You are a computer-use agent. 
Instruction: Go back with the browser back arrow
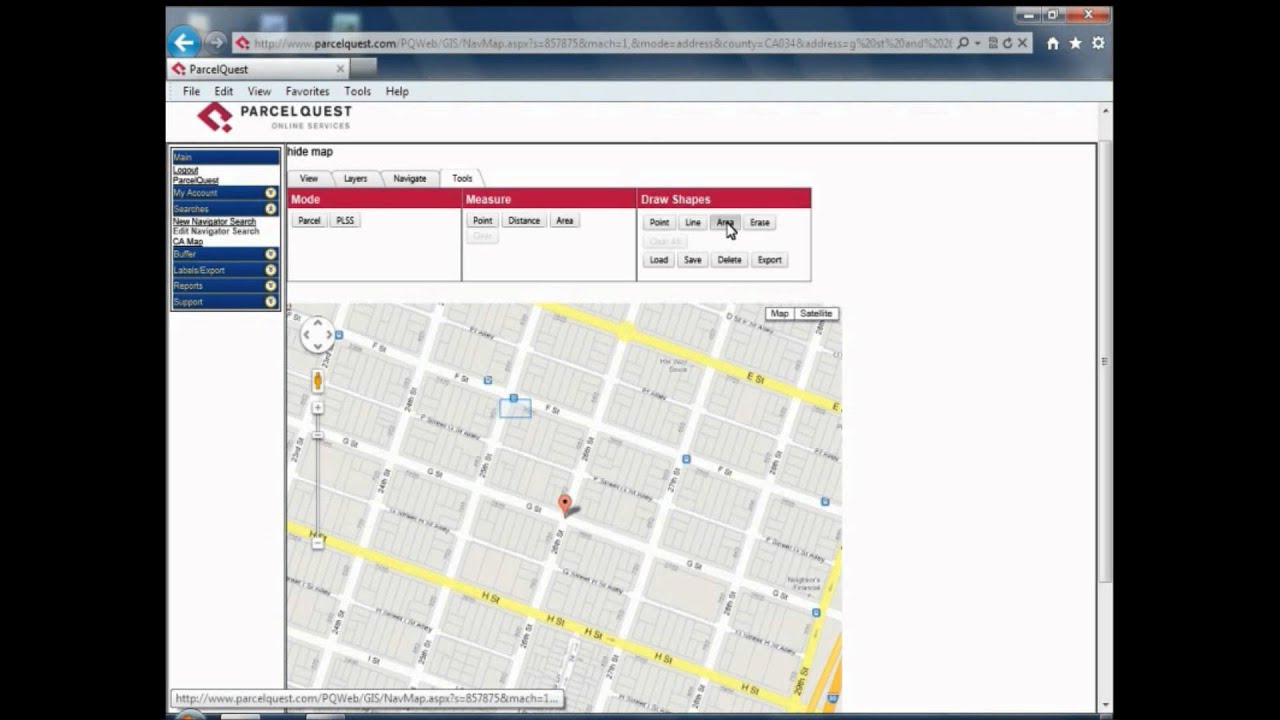click(x=183, y=42)
